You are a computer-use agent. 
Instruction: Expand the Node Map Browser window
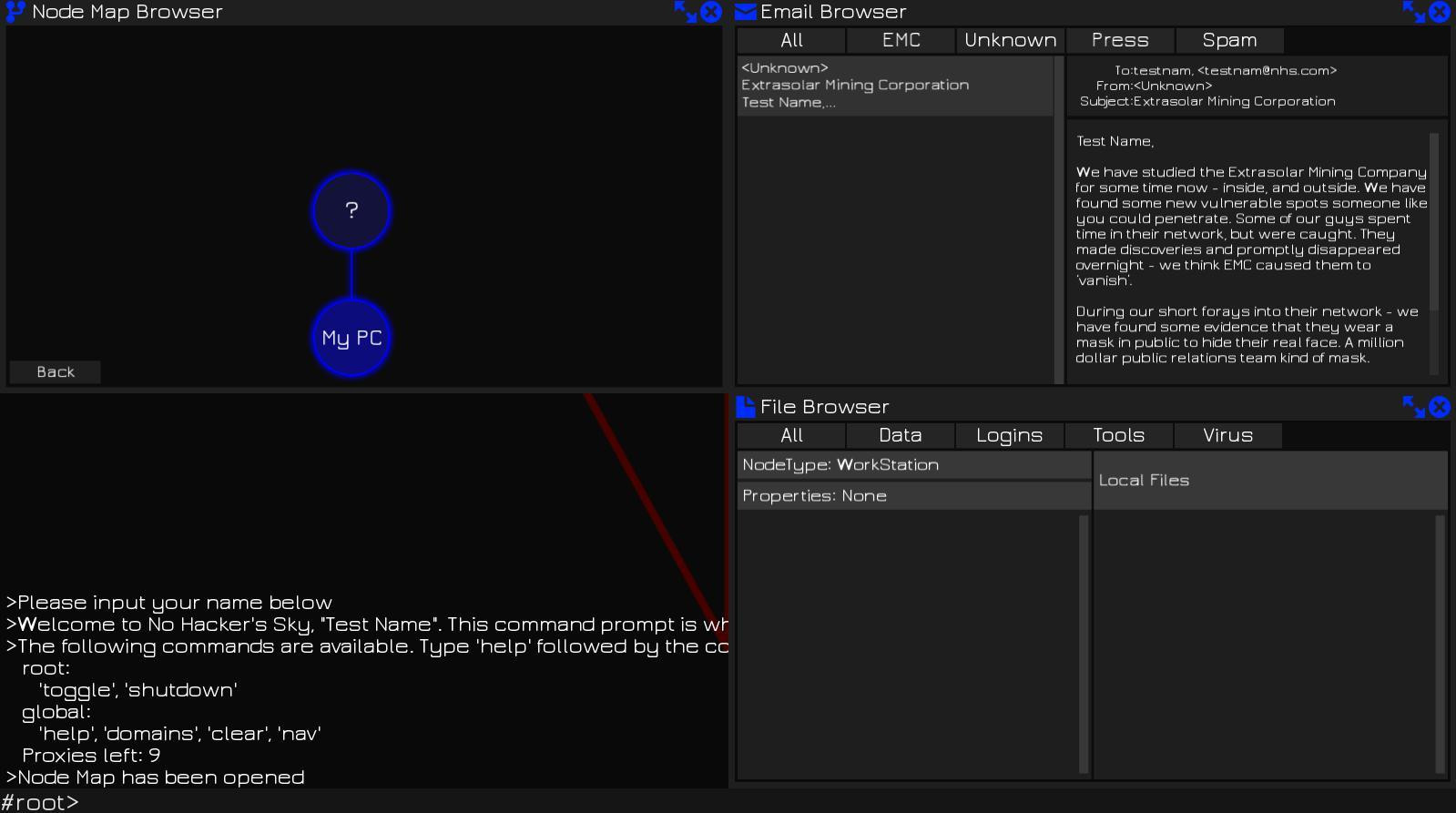click(x=685, y=11)
